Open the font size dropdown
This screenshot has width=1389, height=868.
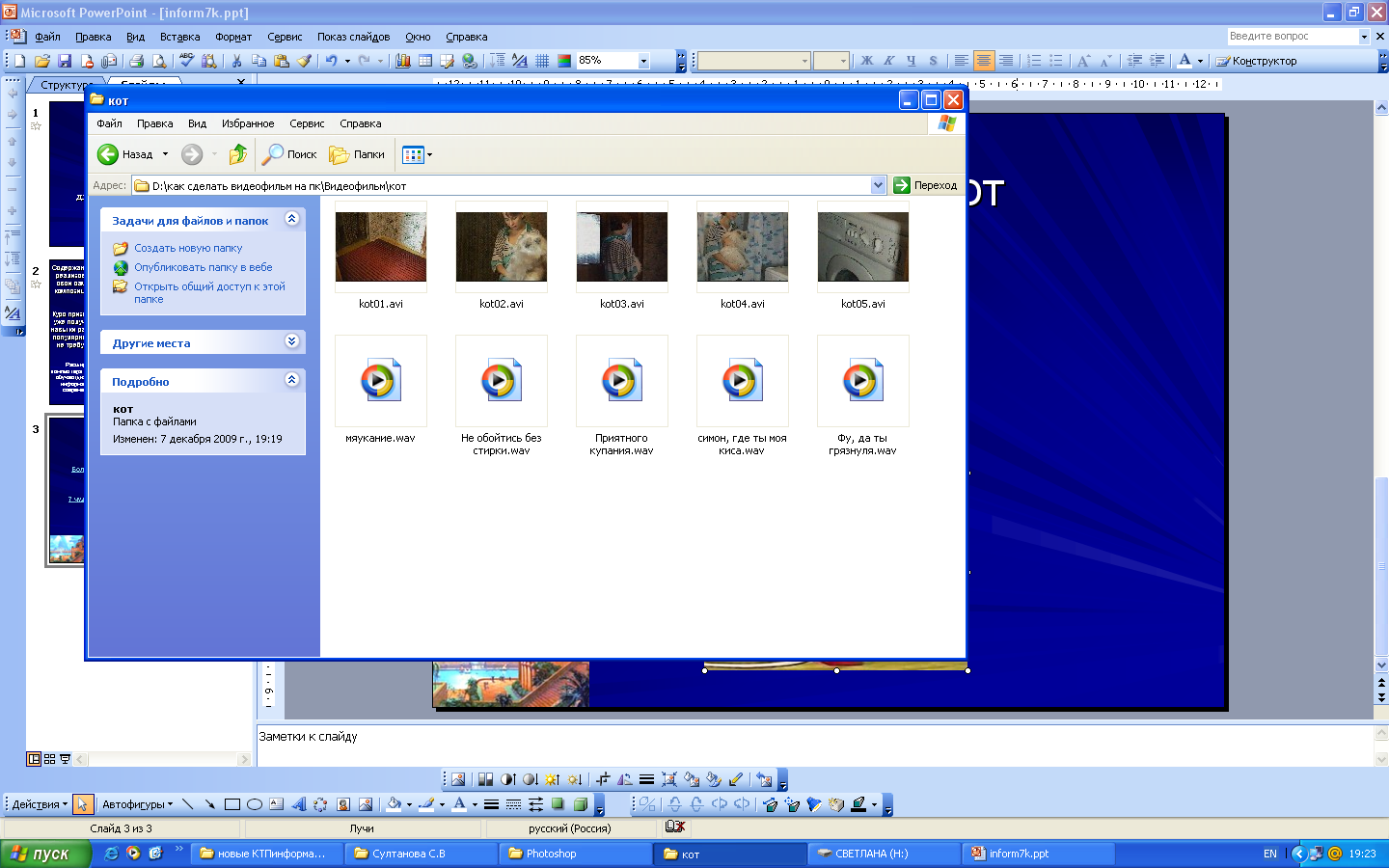coord(843,61)
